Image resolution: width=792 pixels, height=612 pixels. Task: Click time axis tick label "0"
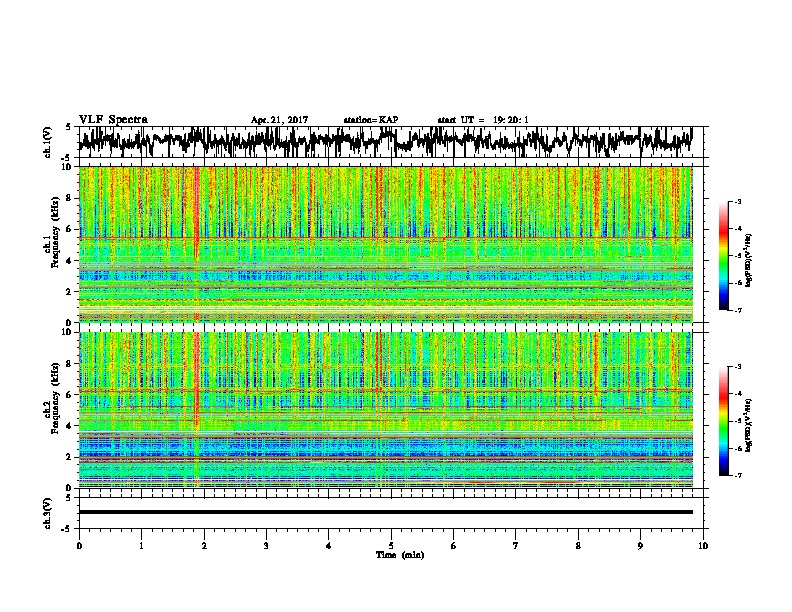coord(79,545)
